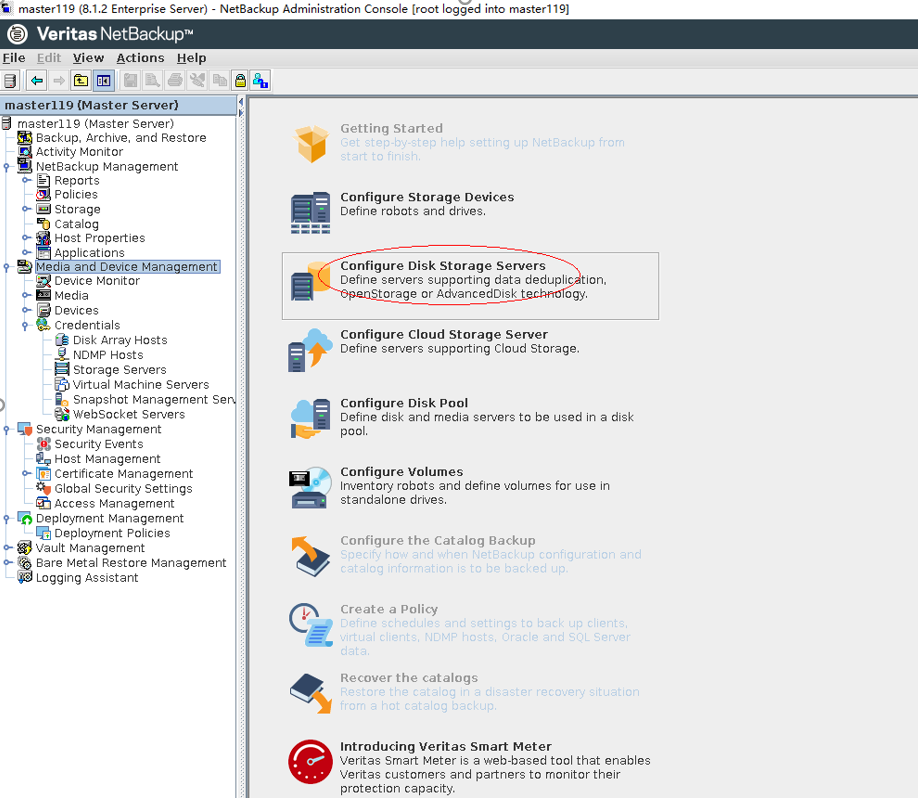Collapse the Credentials tree node
Screen dimensions: 918x798
[x=26, y=325]
